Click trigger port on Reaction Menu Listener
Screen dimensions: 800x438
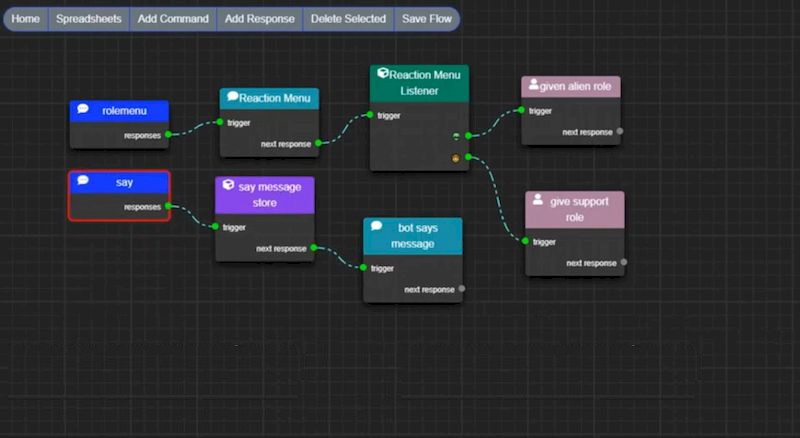pos(370,115)
